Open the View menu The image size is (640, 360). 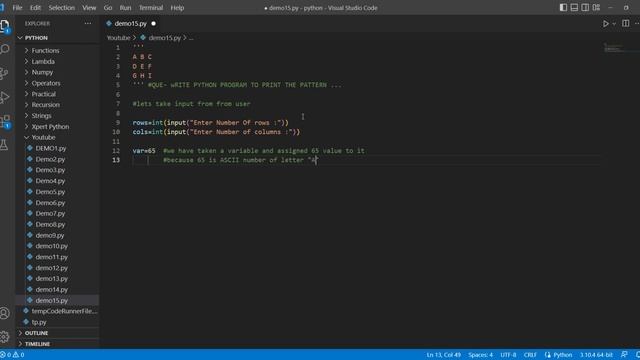click(89, 8)
